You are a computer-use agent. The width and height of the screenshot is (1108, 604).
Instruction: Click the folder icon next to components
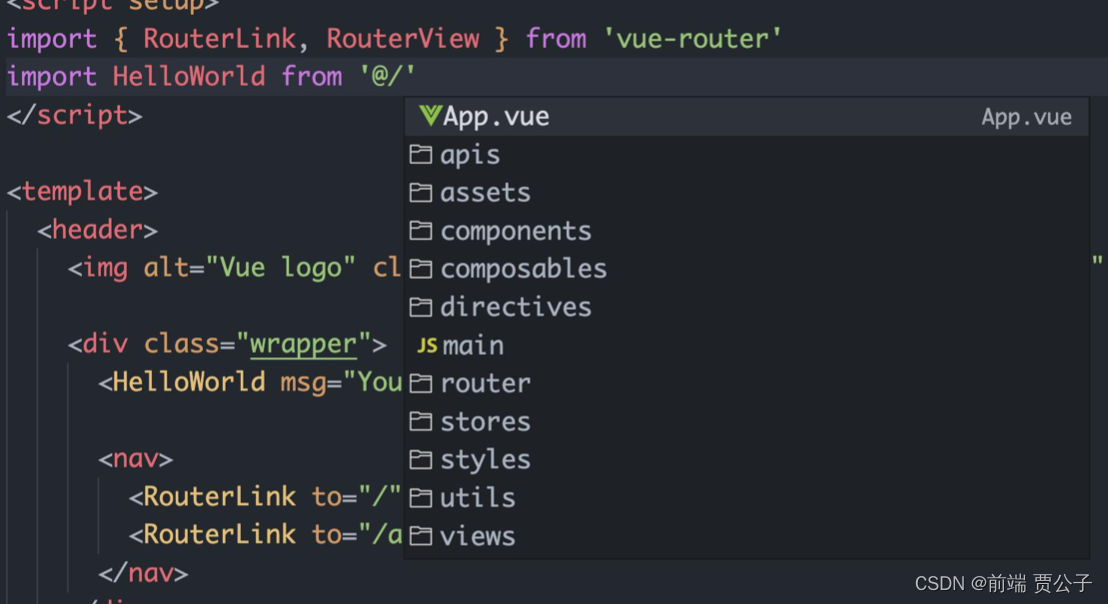(421, 231)
